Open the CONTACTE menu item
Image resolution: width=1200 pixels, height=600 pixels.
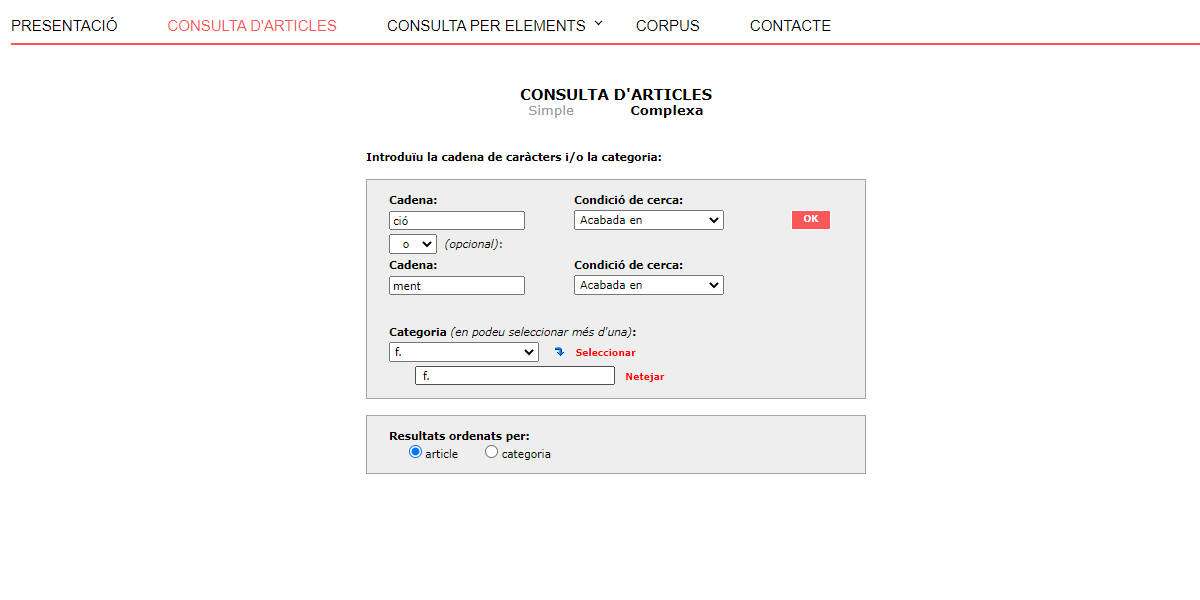(x=790, y=25)
